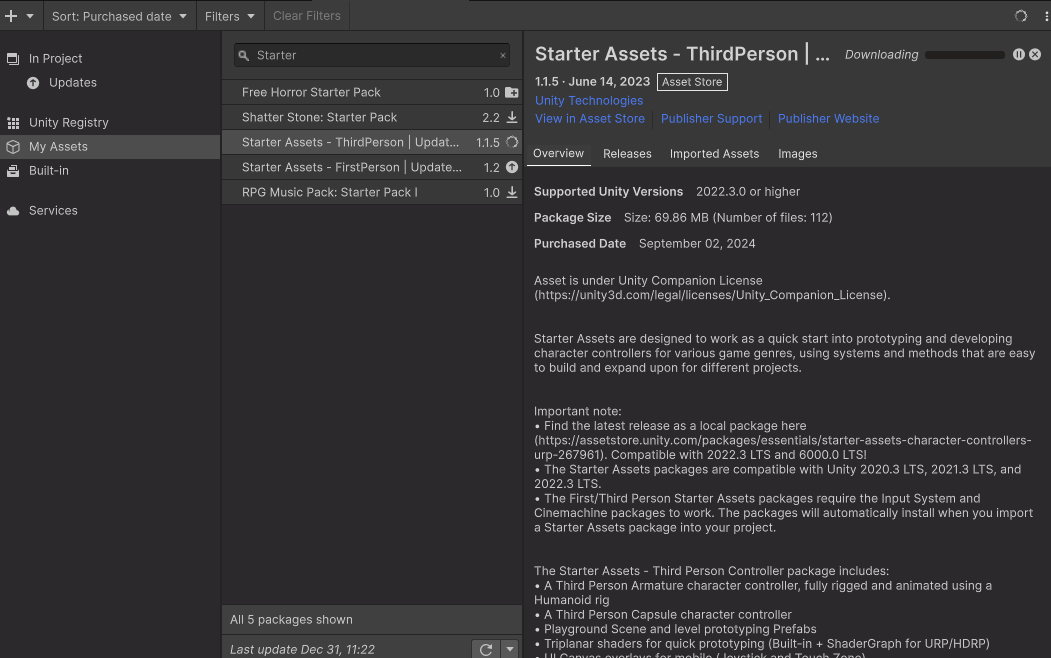Switch to the Releases tab
Screen dimensions: 1051x658
point(627,154)
